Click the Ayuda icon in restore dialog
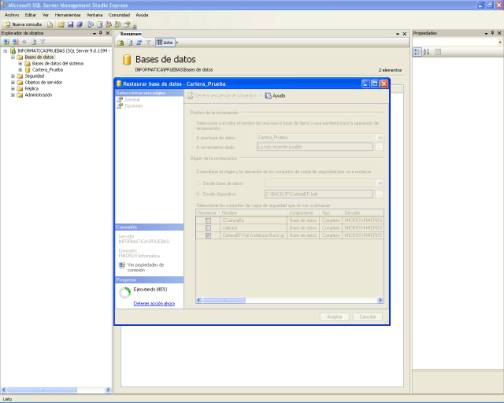Viewport: 504px width, 403px height. [268, 96]
